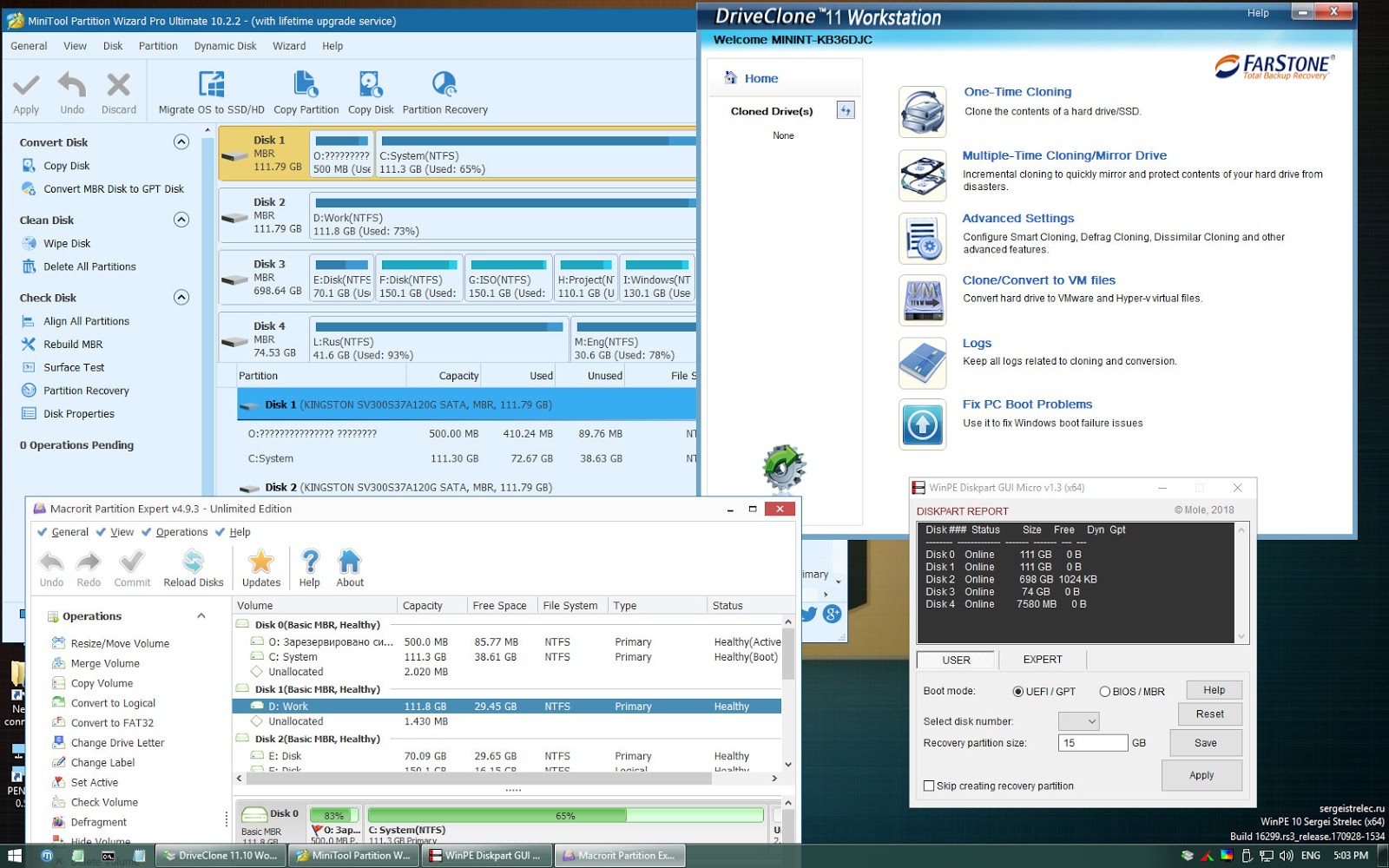Image resolution: width=1389 pixels, height=868 pixels.
Task: Collapse the Convert Disk section
Action: 181,141
